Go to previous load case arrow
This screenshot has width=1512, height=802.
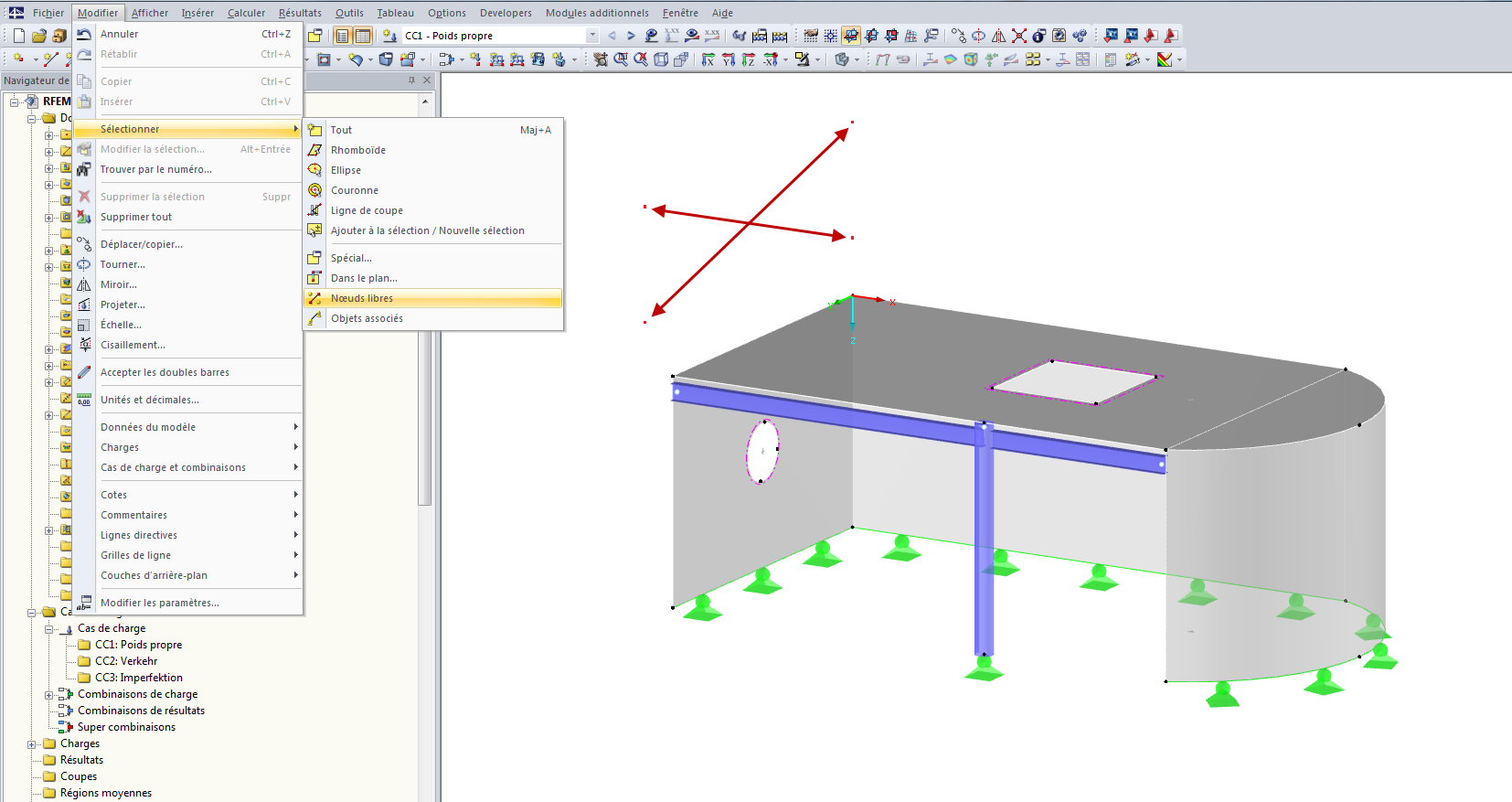click(612, 36)
